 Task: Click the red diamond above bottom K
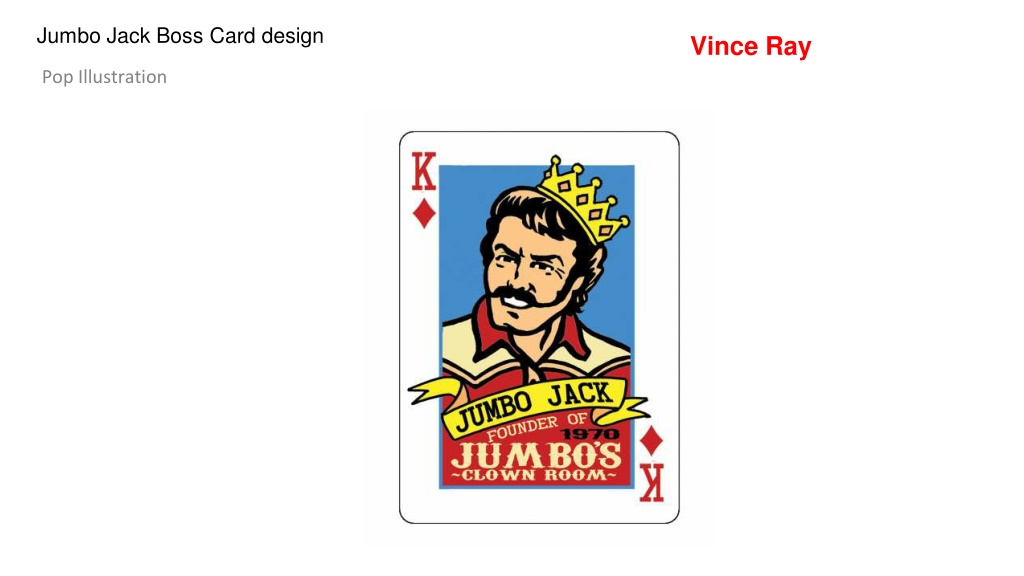[651, 441]
